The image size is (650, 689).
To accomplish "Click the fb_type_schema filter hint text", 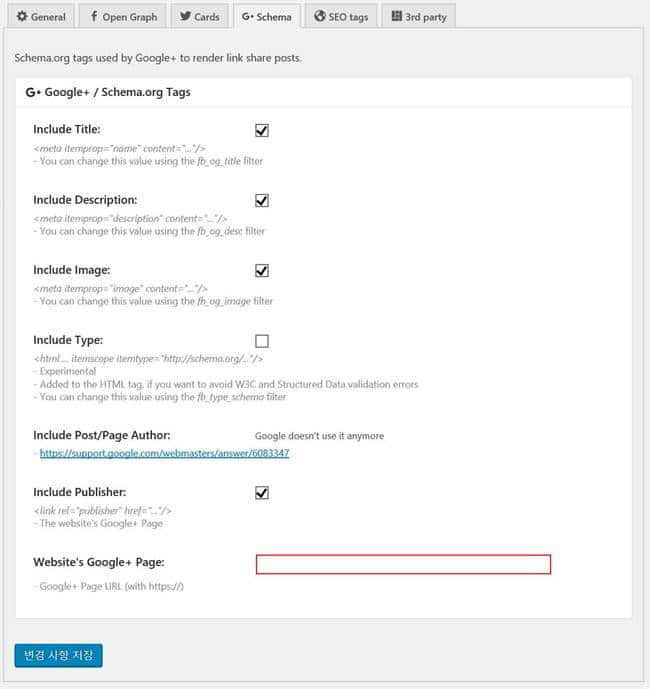I will pyautogui.click(x=160, y=397).
